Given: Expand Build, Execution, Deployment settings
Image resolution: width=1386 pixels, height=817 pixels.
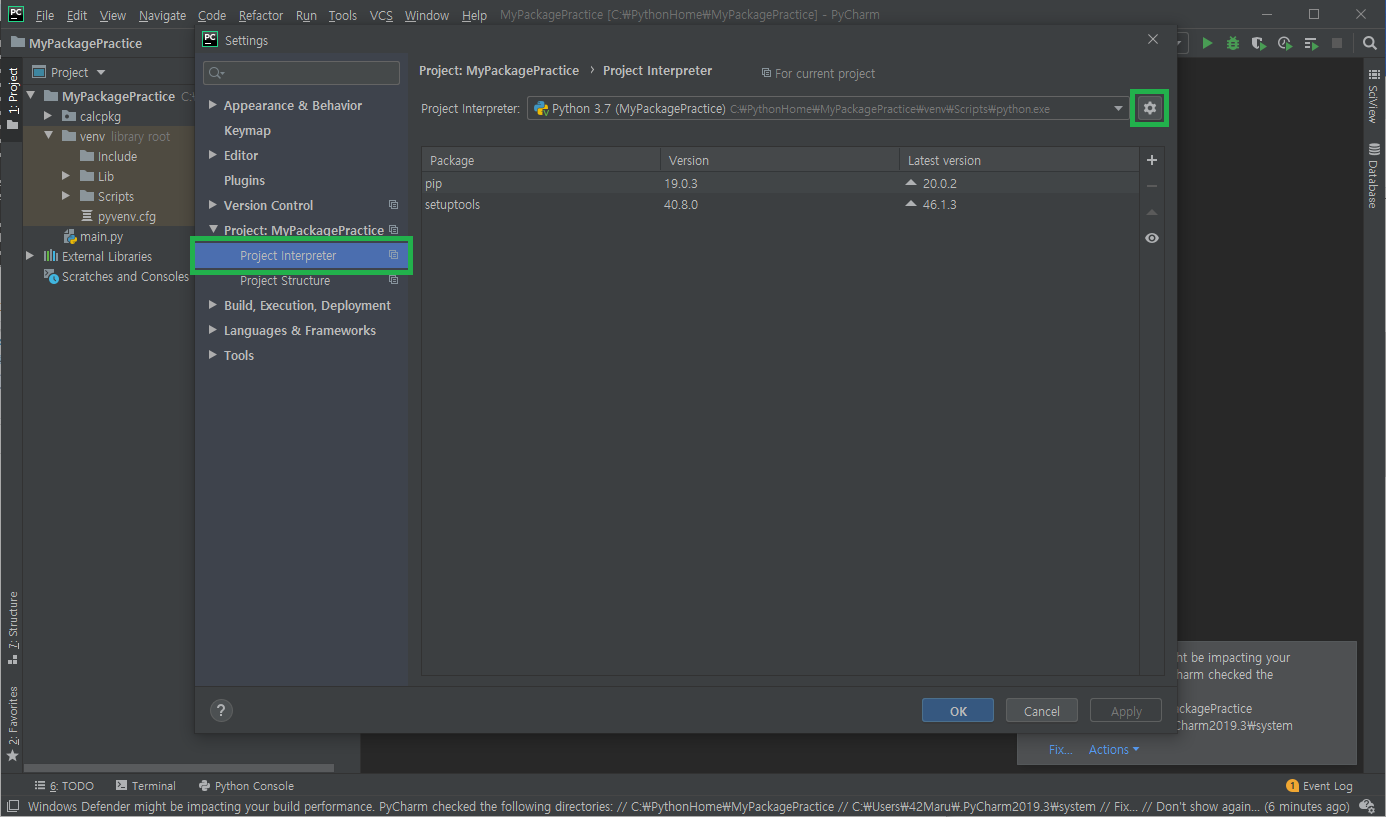Looking at the screenshot, I should (x=212, y=306).
